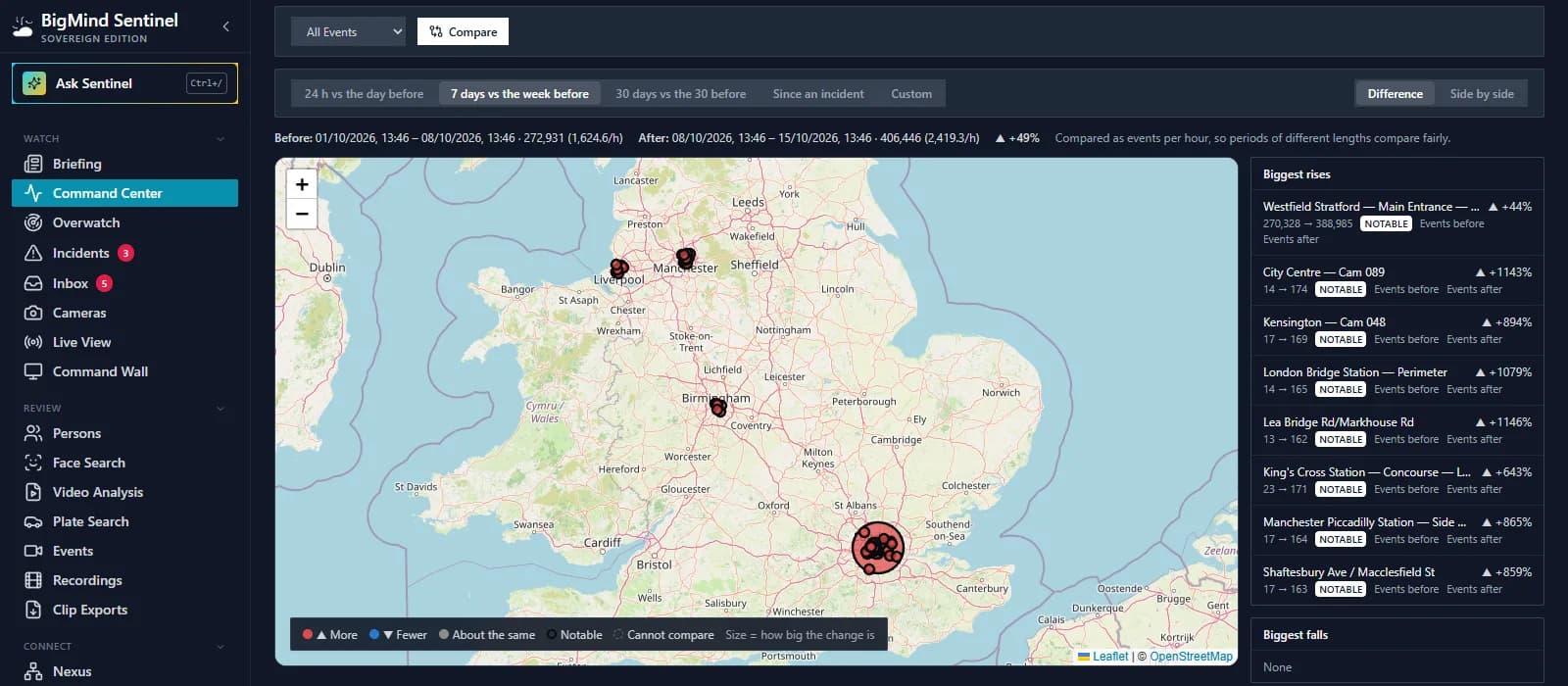
Task: Zoom out on the map
Action: (302, 214)
